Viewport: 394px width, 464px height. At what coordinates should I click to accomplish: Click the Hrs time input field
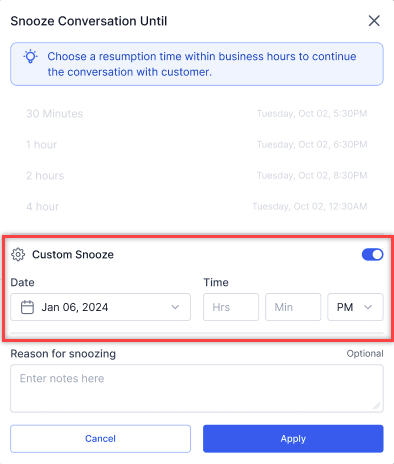pyautogui.click(x=231, y=307)
